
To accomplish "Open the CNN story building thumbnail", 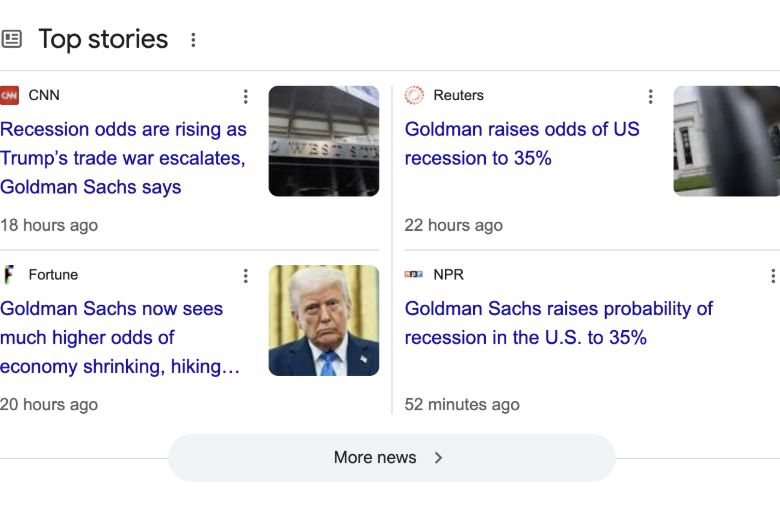I will click(324, 141).
